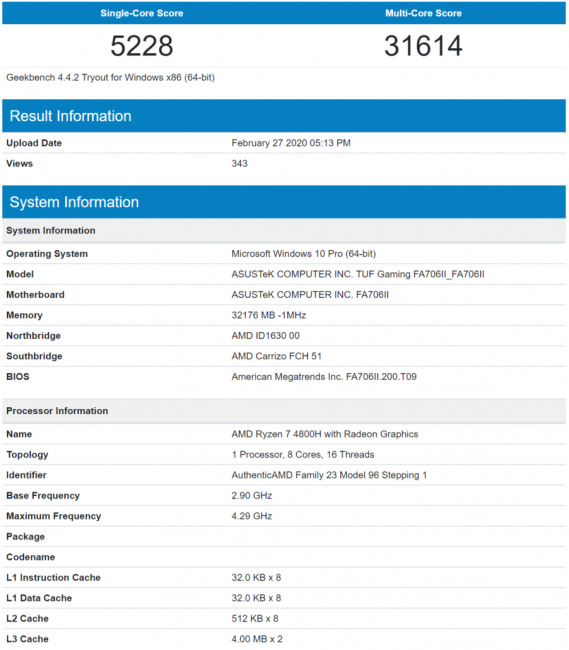Click the L1 Data Cache row label
Viewport: 569px width, 650px height.
pyautogui.click(x=39, y=598)
